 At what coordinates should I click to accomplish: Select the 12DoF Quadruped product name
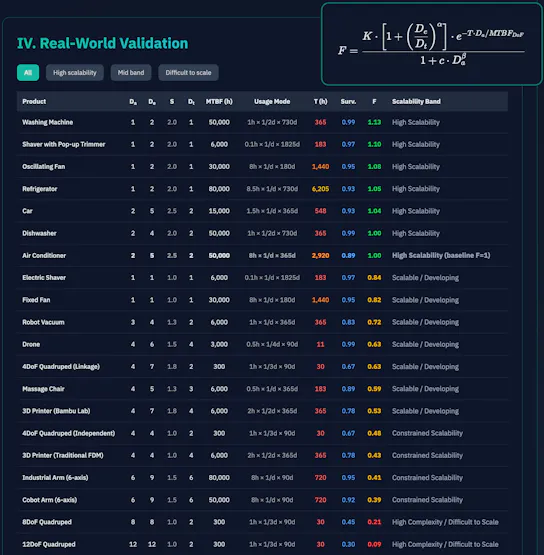point(48,544)
